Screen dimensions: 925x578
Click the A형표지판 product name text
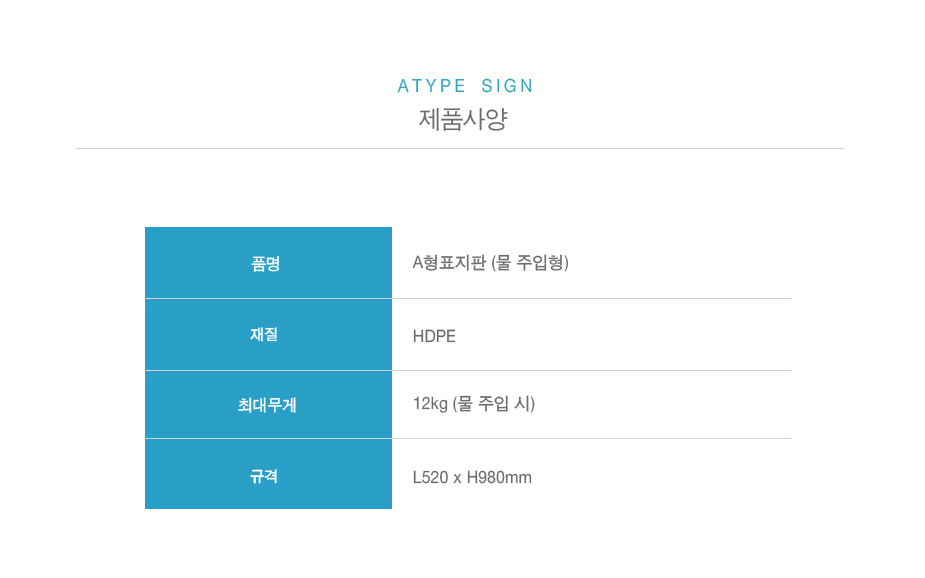(449, 263)
